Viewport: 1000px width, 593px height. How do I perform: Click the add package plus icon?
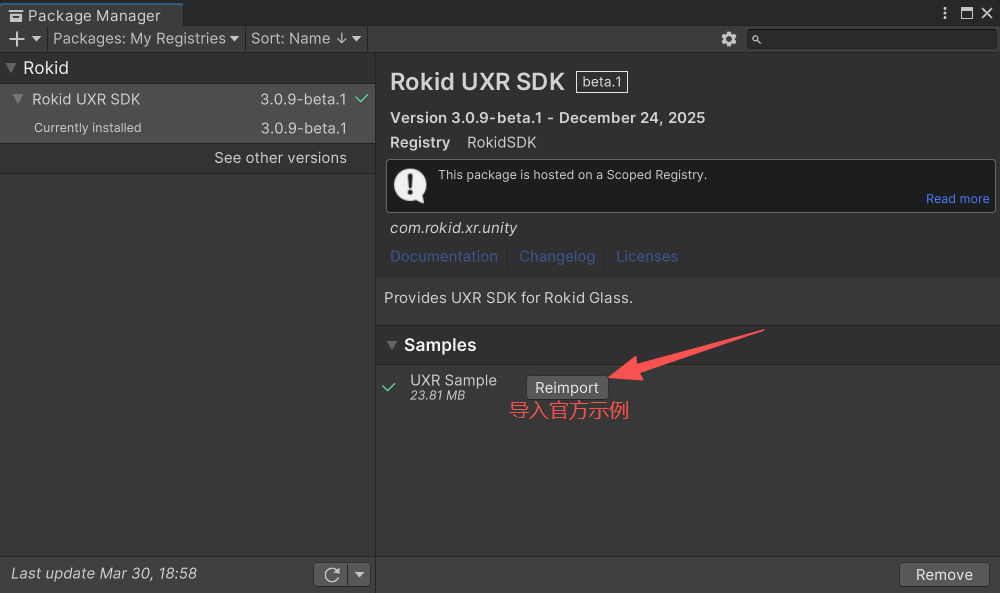coord(17,38)
